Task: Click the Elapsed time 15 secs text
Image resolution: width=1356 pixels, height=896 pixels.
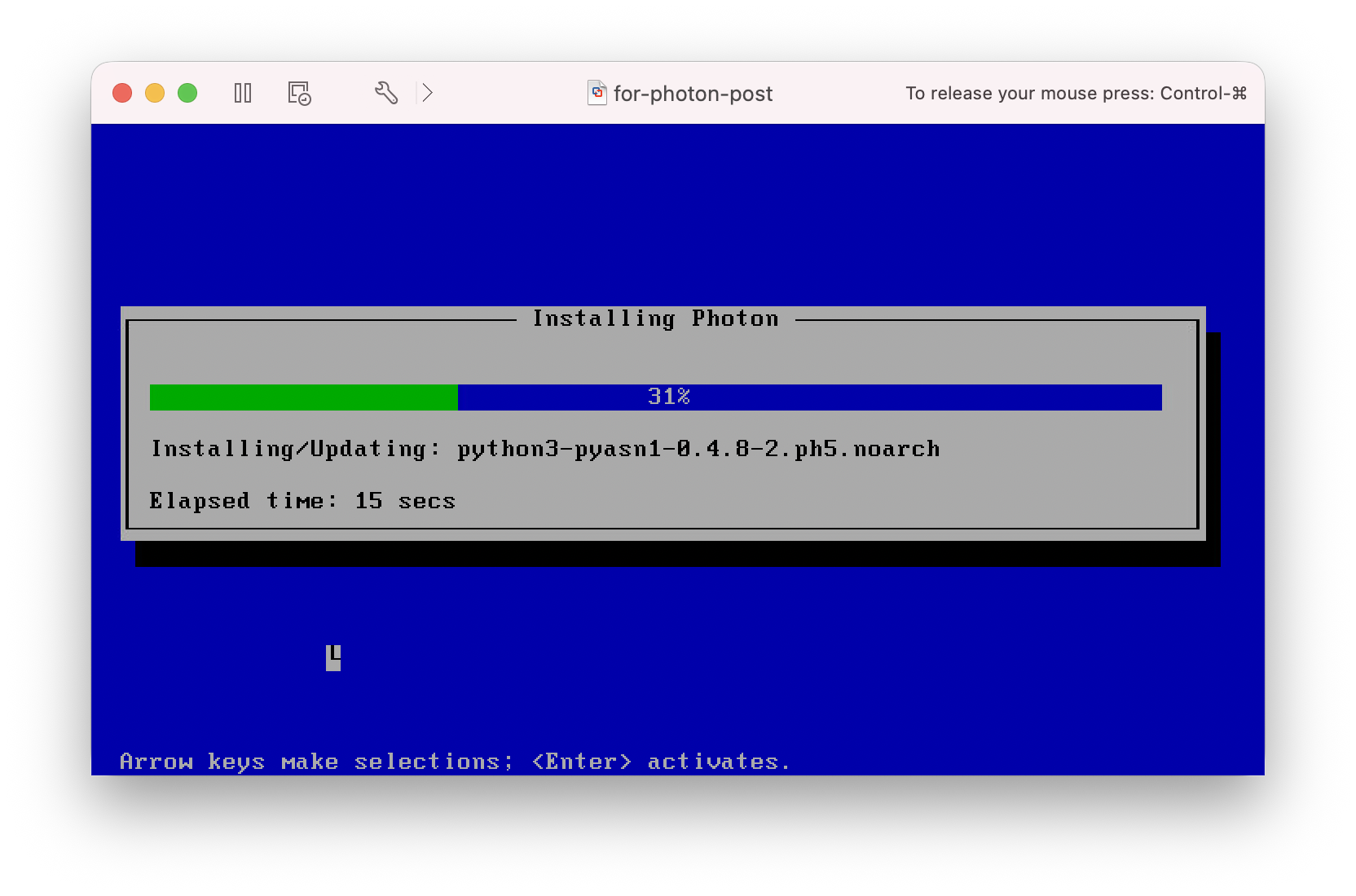Action: point(302,501)
